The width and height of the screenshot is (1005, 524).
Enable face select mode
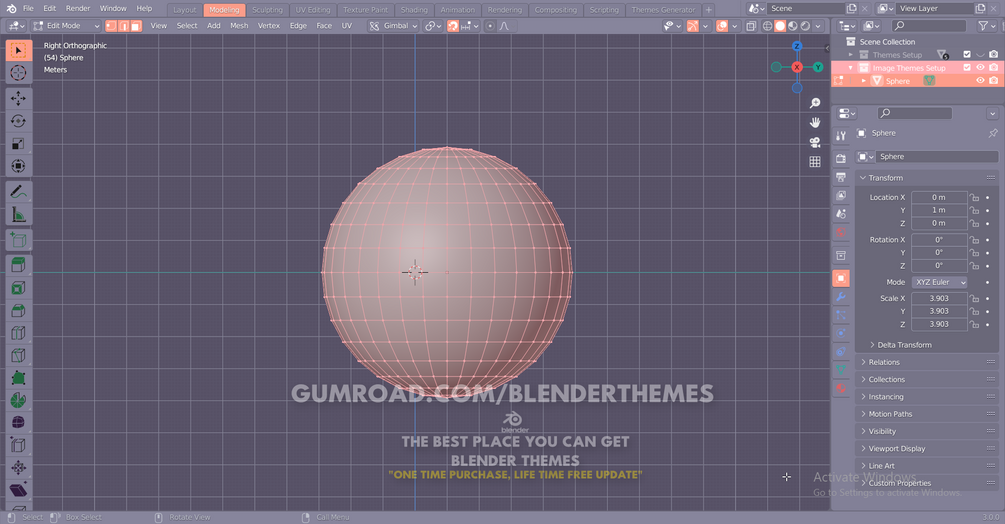(136, 26)
